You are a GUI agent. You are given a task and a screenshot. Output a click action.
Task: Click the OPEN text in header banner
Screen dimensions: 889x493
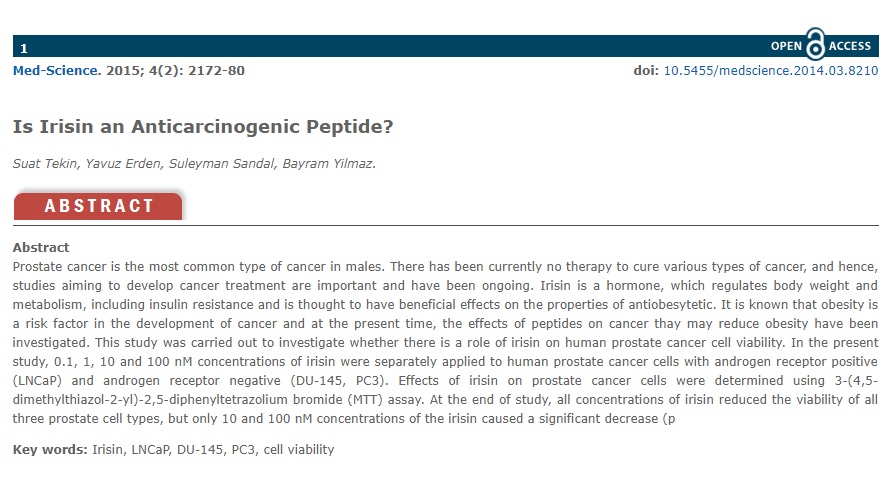pyautogui.click(x=786, y=46)
